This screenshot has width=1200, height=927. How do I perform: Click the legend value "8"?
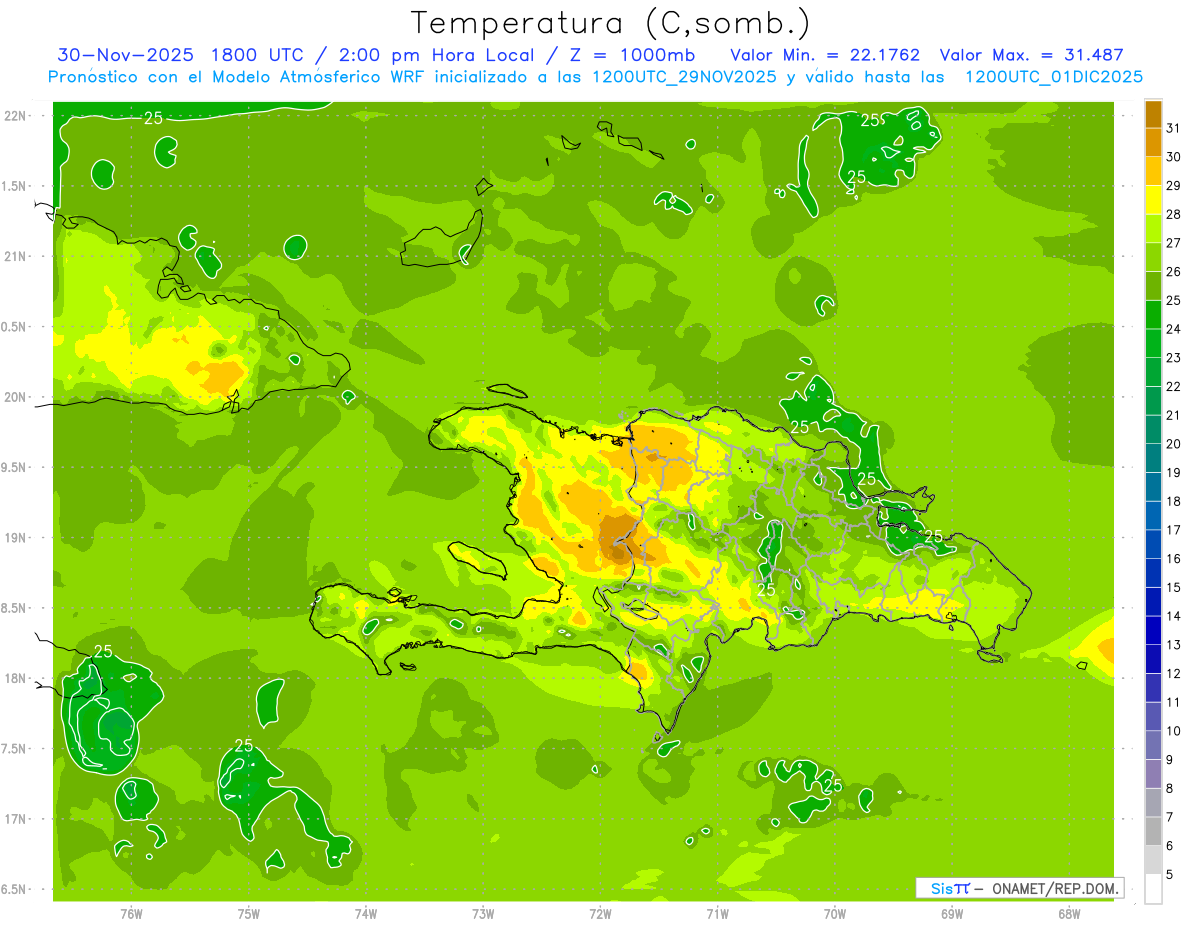1170,788
